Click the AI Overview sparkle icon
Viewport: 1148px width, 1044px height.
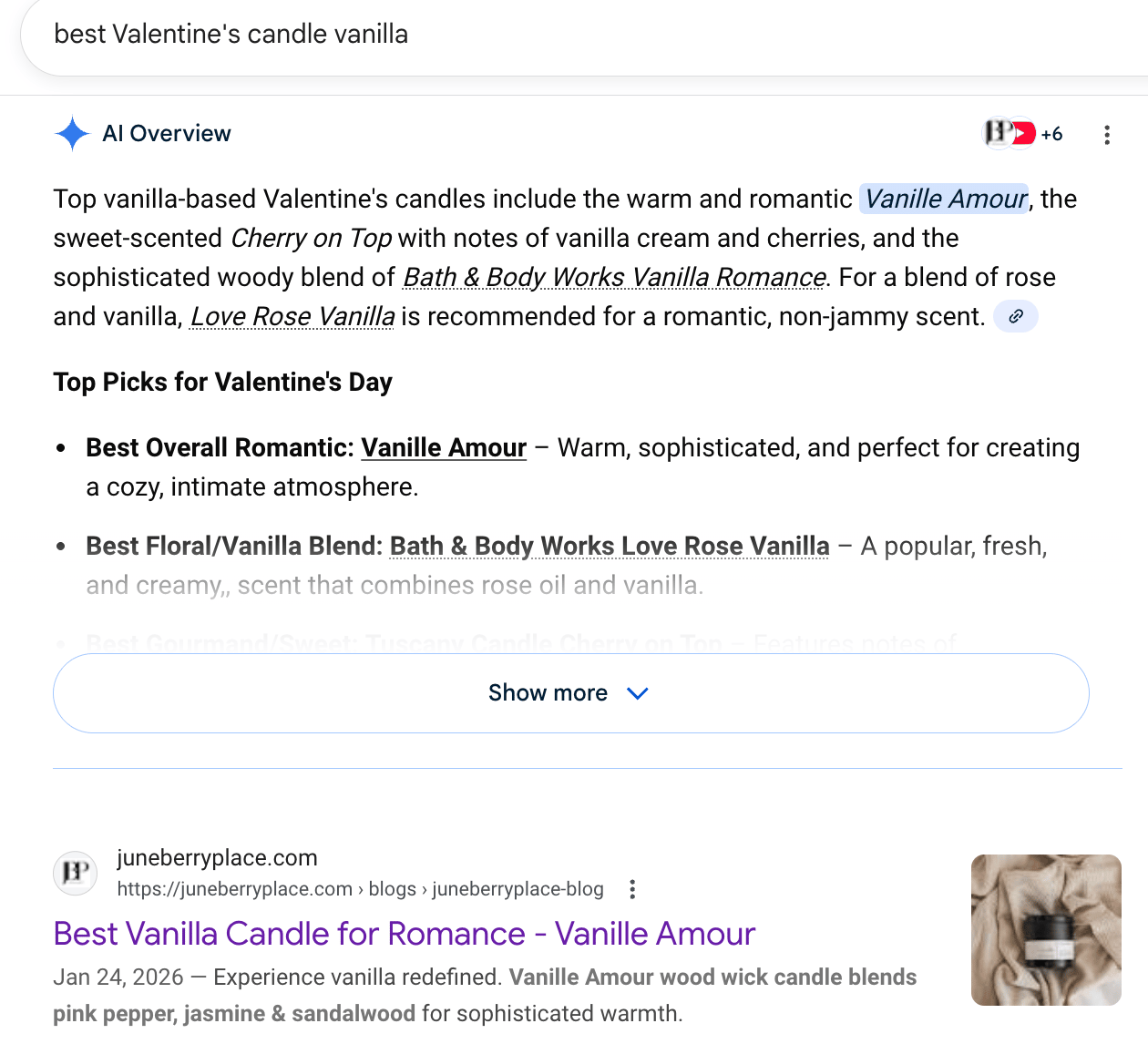click(x=72, y=134)
